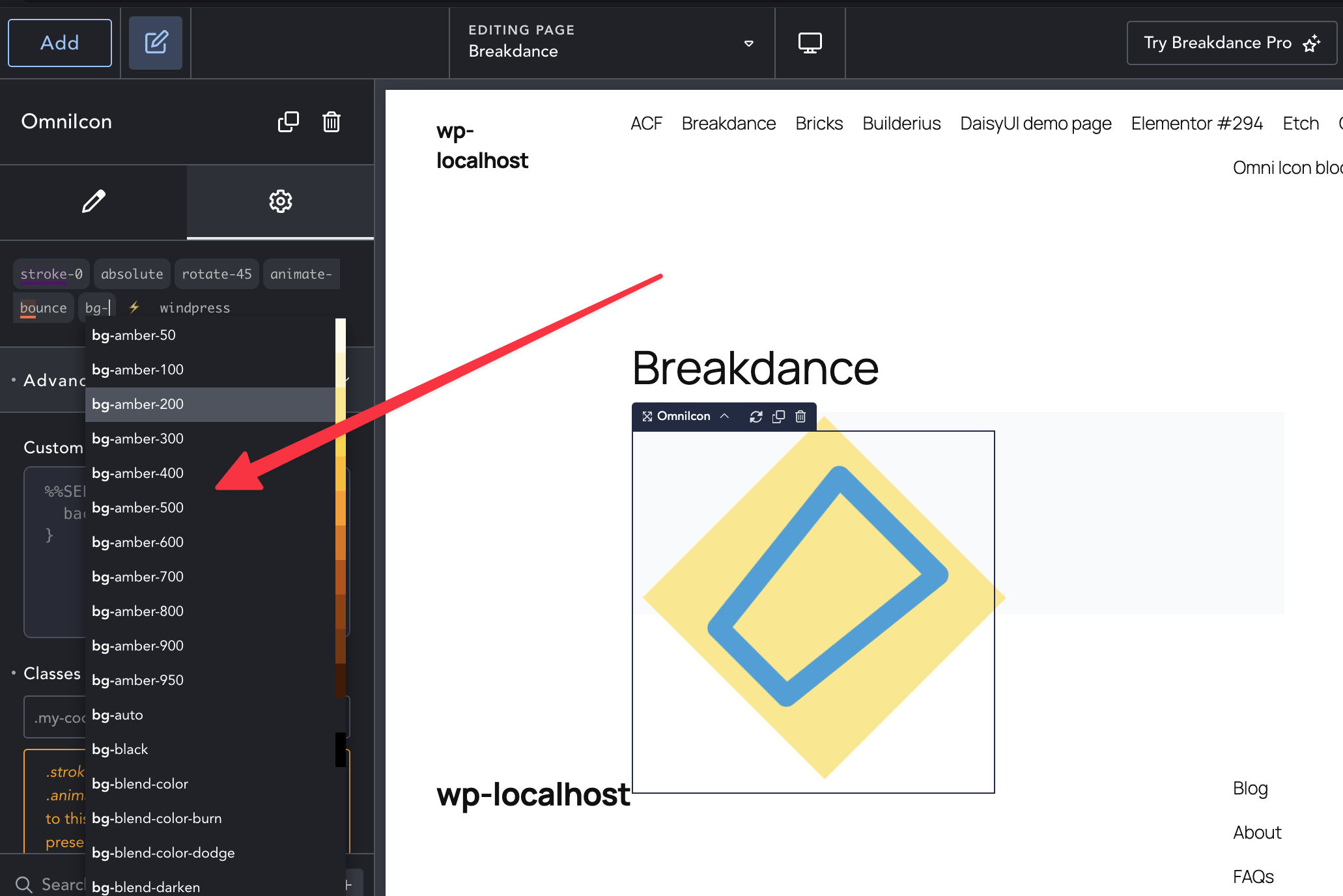Expand the Classes section

(52, 673)
